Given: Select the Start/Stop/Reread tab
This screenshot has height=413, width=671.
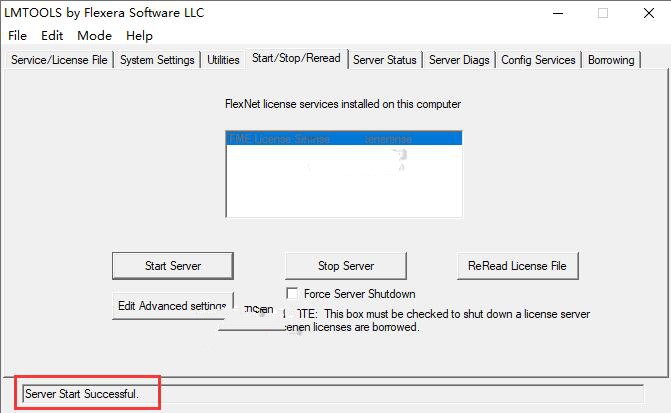Looking at the screenshot, I should [296, 58].
